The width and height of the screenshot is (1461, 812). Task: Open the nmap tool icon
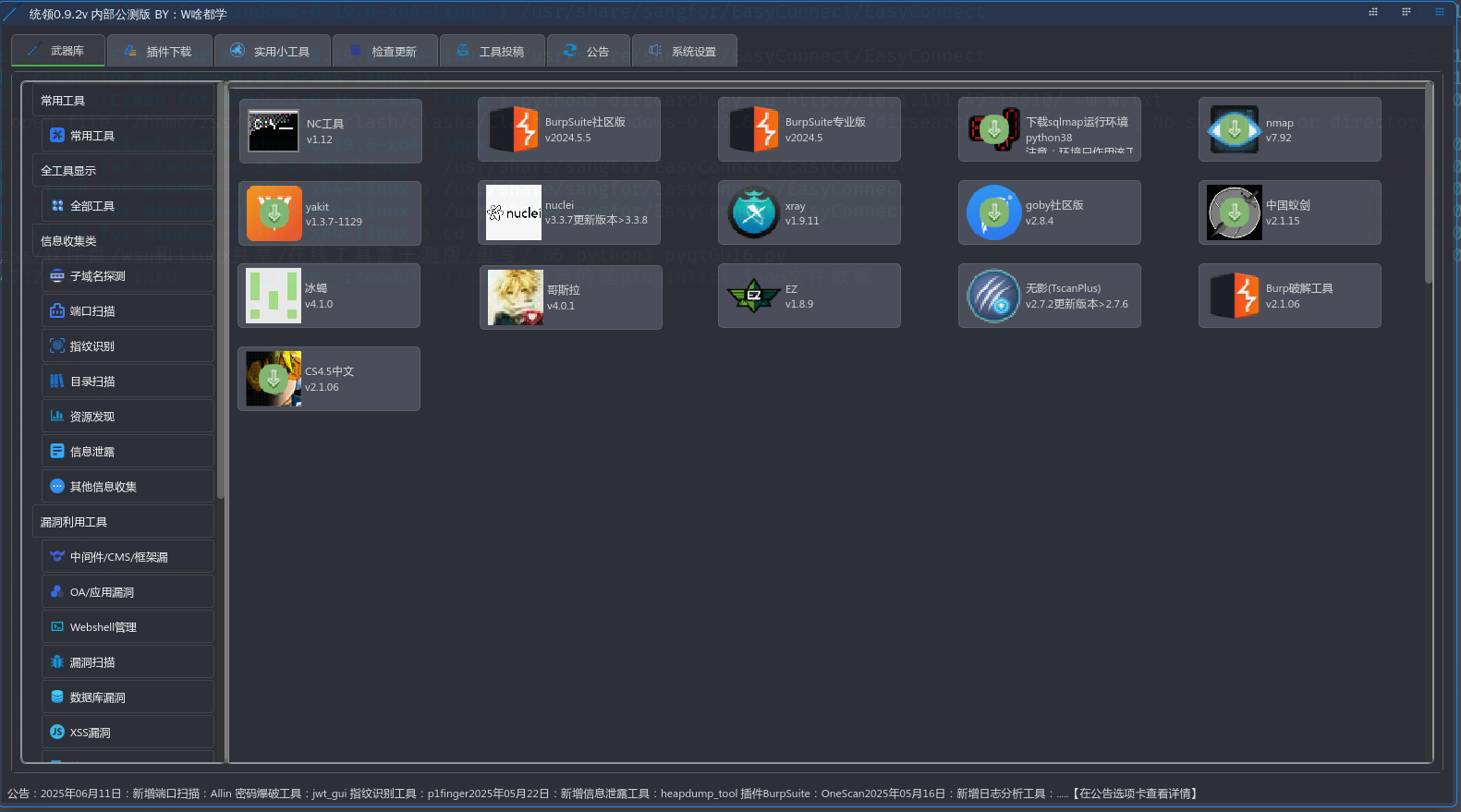1234,128
